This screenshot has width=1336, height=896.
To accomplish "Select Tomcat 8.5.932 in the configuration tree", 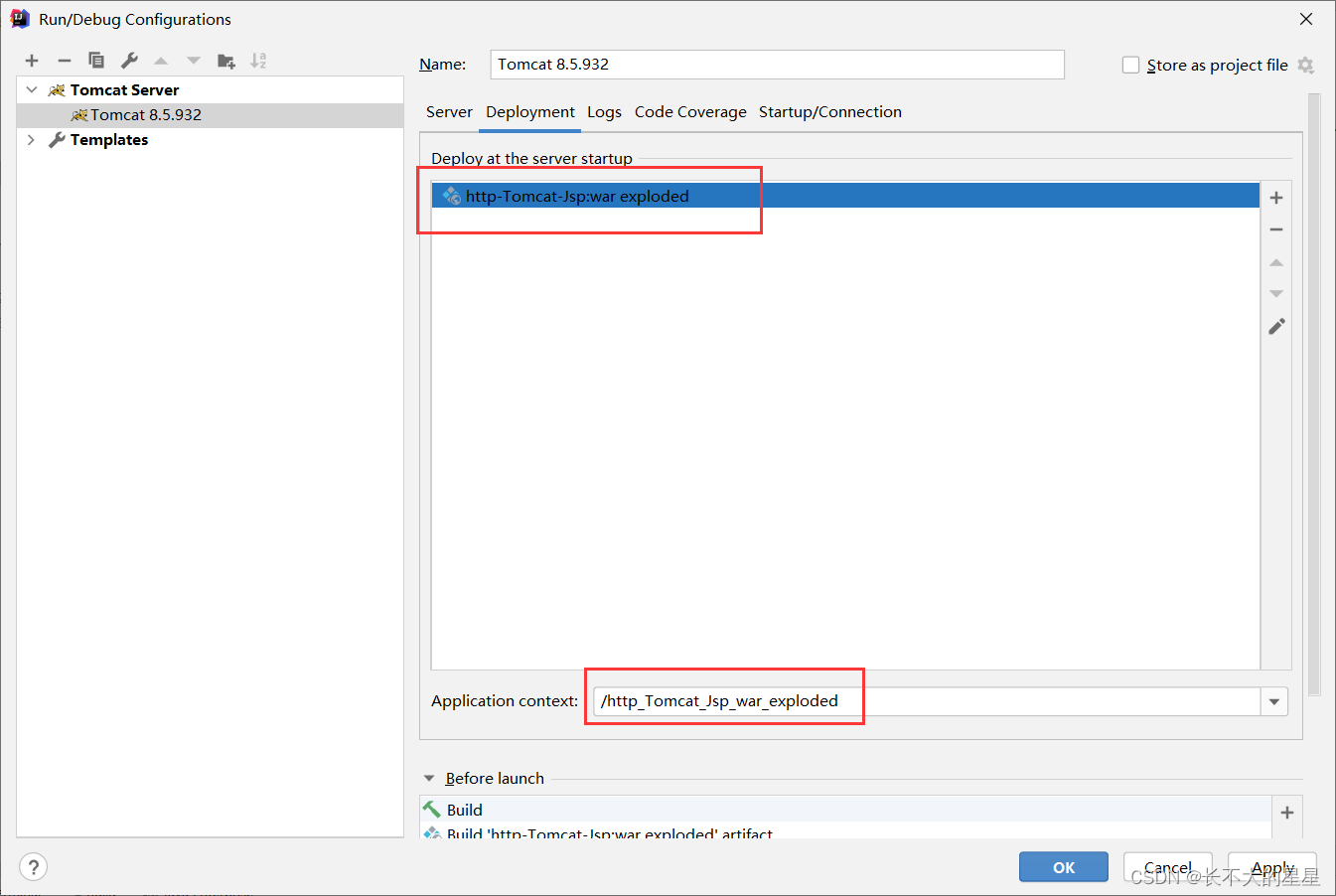I will tap(211, 115).
